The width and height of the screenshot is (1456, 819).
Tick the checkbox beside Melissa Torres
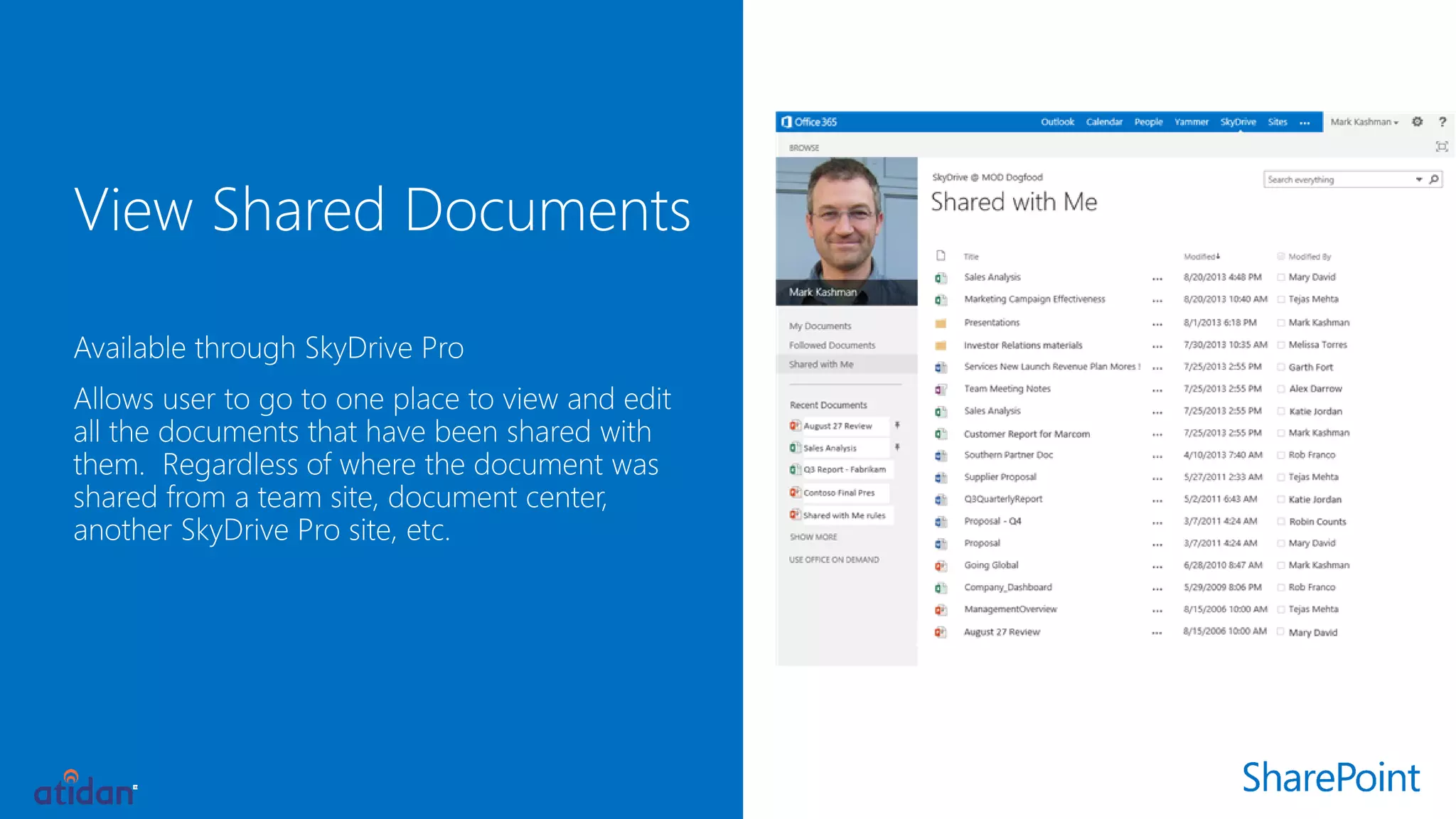pos(1280,345)
